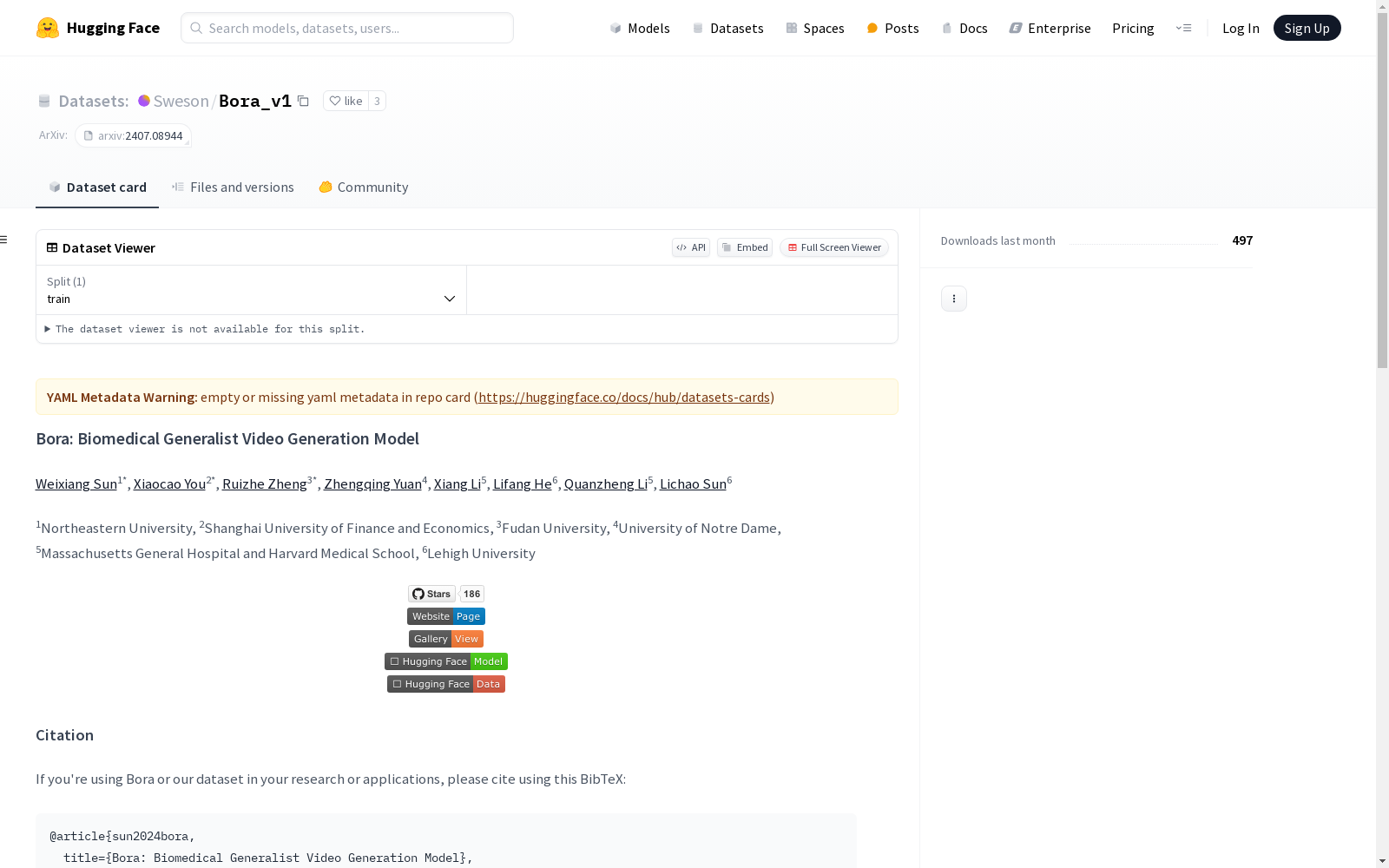Open Spaces in top navigation
1389x868 pixels.
[815, 28]
